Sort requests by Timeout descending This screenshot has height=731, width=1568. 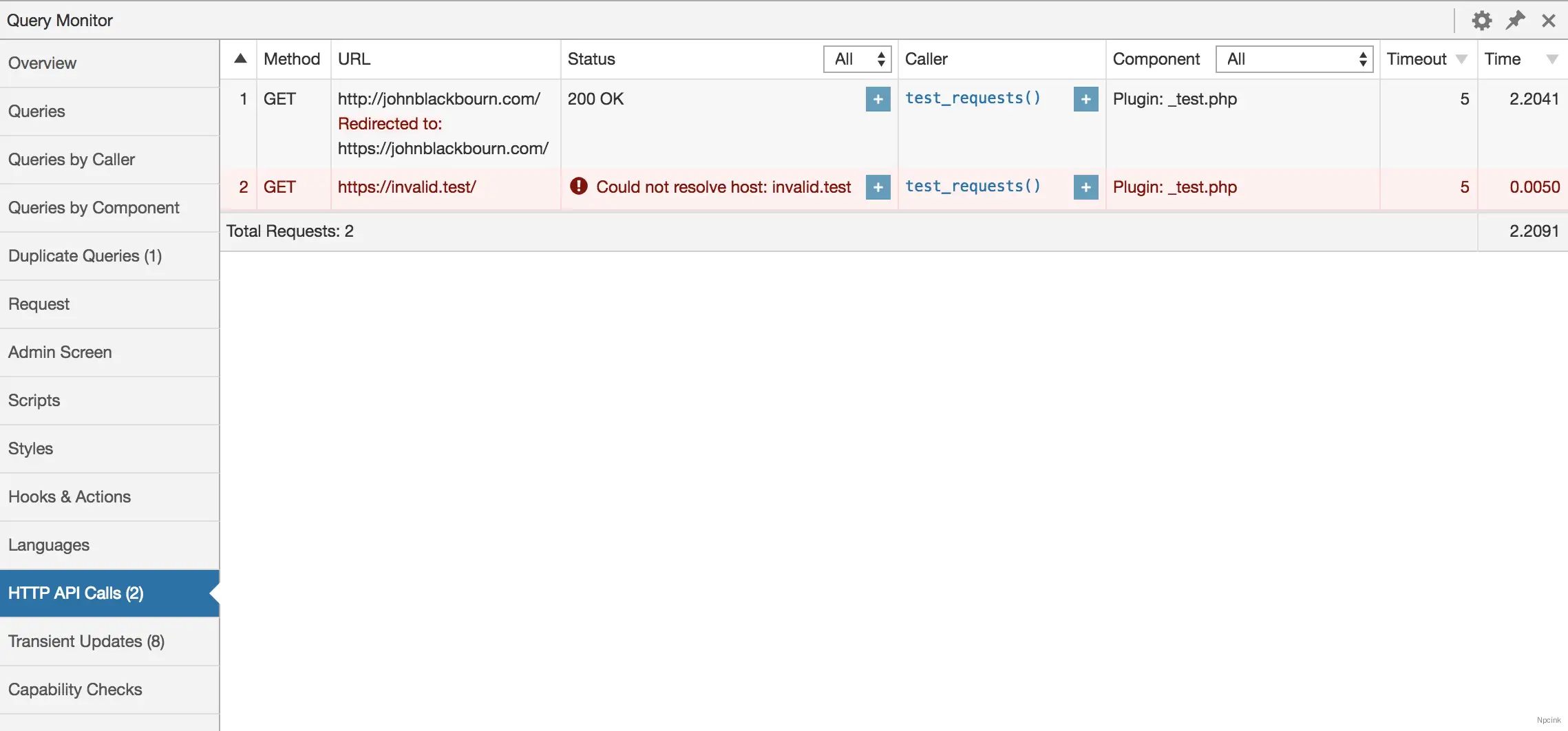1461,59
